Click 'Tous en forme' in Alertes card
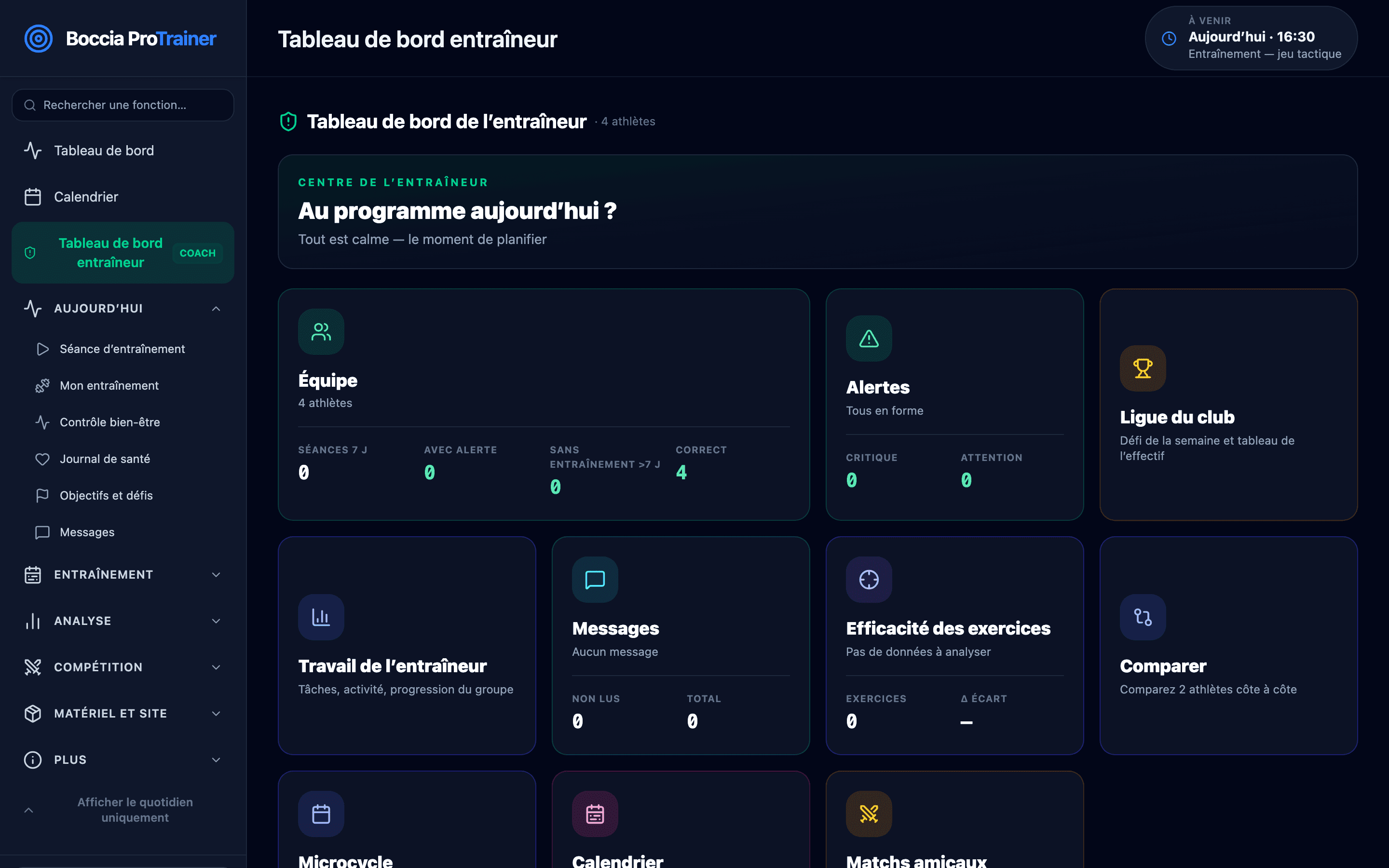 885,411
